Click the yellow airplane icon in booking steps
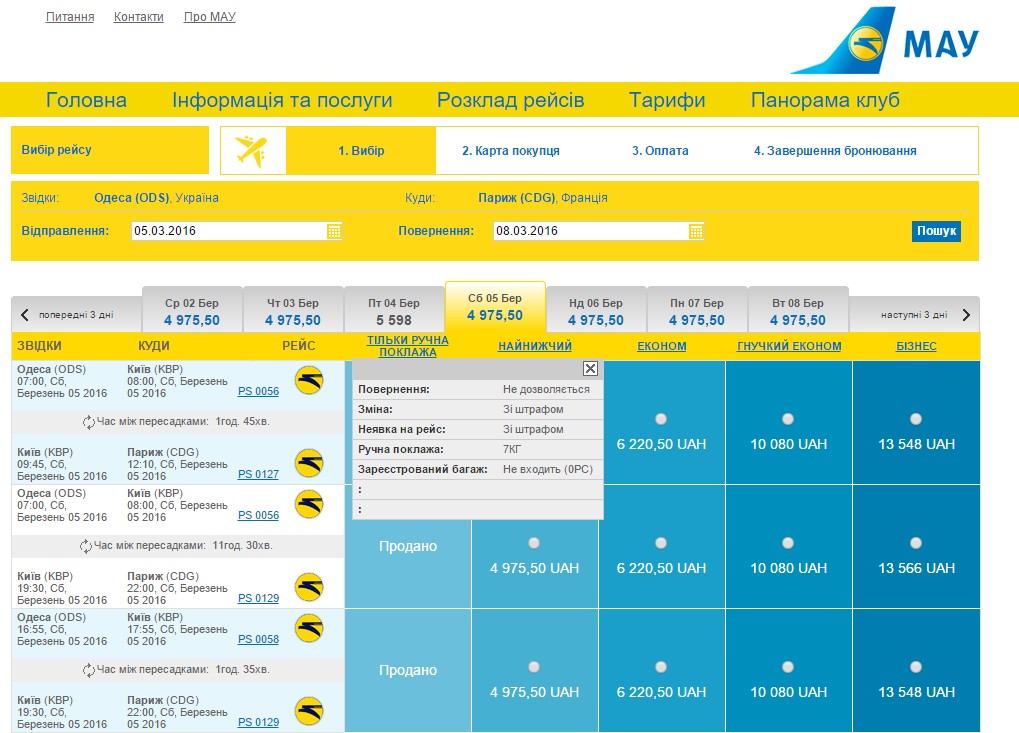 pyautogui.click(x=252, y=151)
